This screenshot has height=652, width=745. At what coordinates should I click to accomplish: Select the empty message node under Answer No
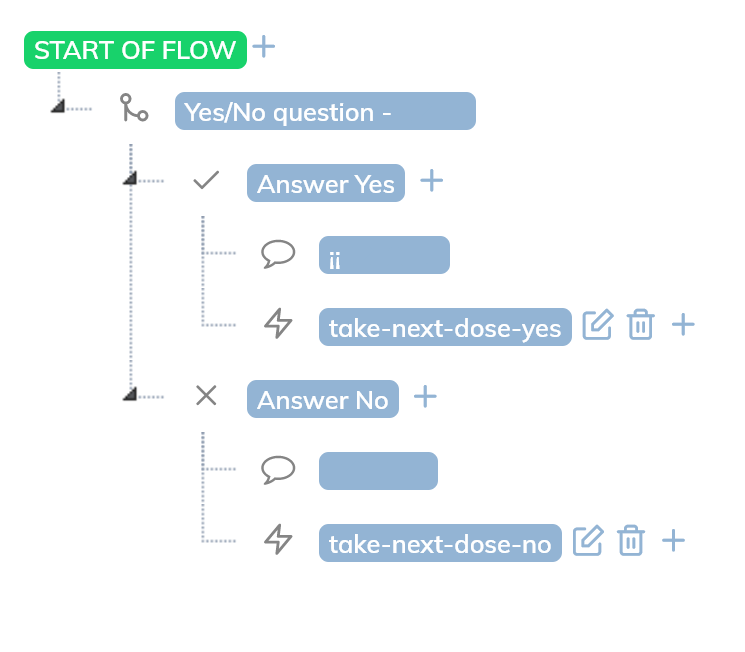pos(378,471)
